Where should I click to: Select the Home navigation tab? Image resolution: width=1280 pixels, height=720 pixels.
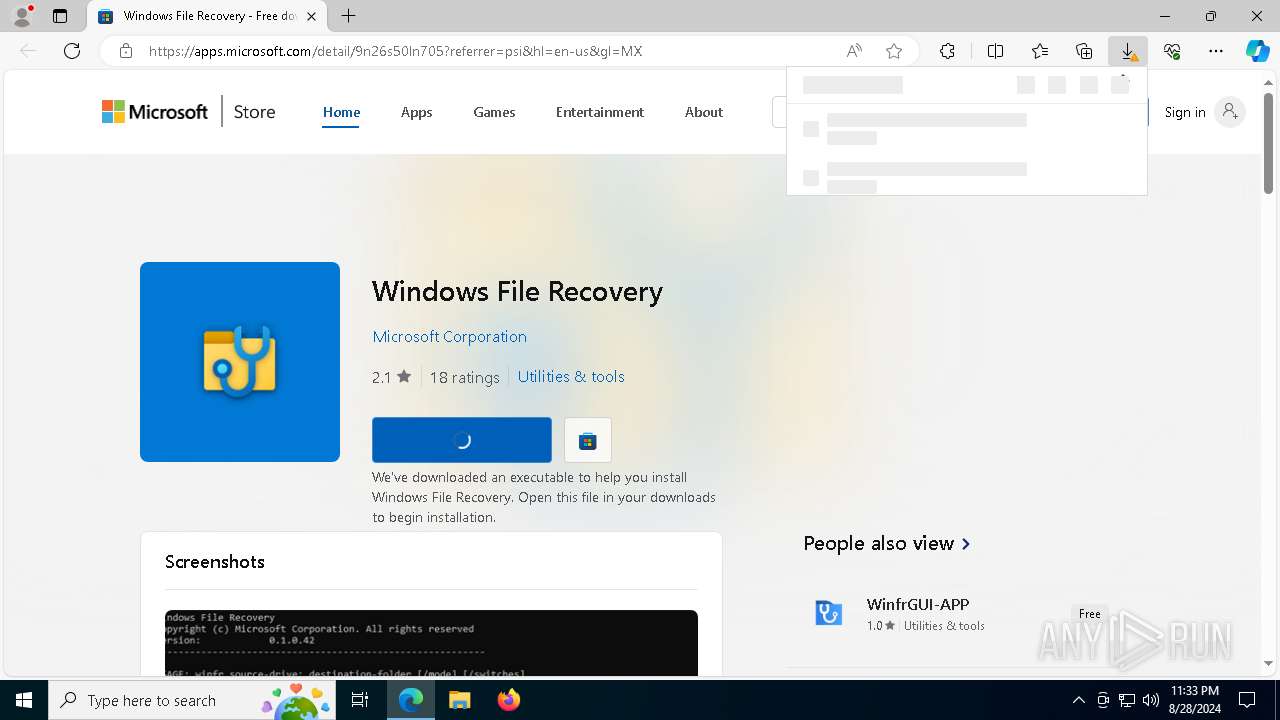click(341, 112)
